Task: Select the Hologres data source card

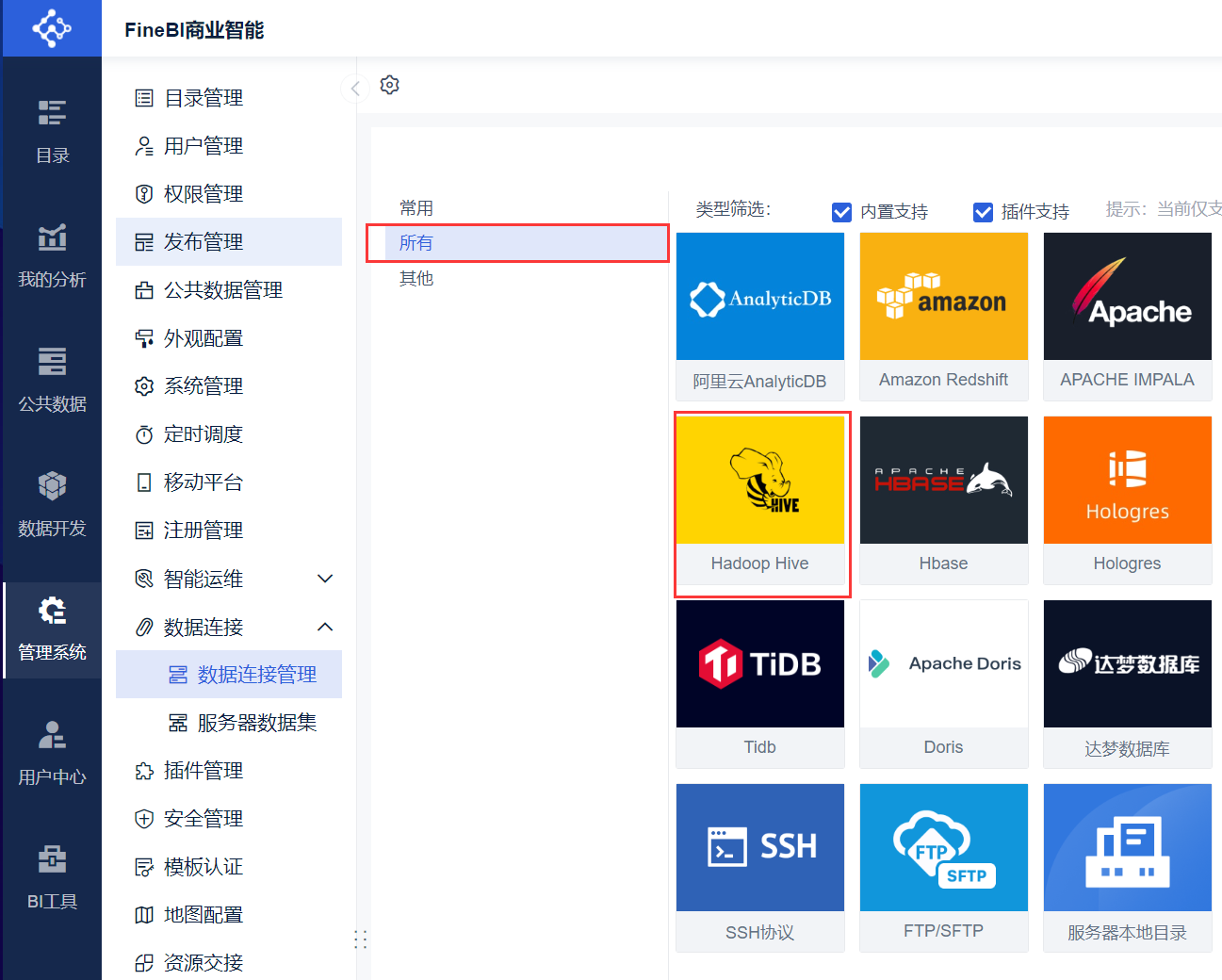Action: click(x=1128, y=500)
